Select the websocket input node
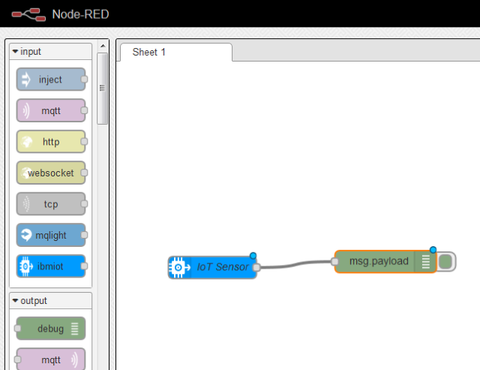Viewport: 480px width, 370px height. point(51,173)
